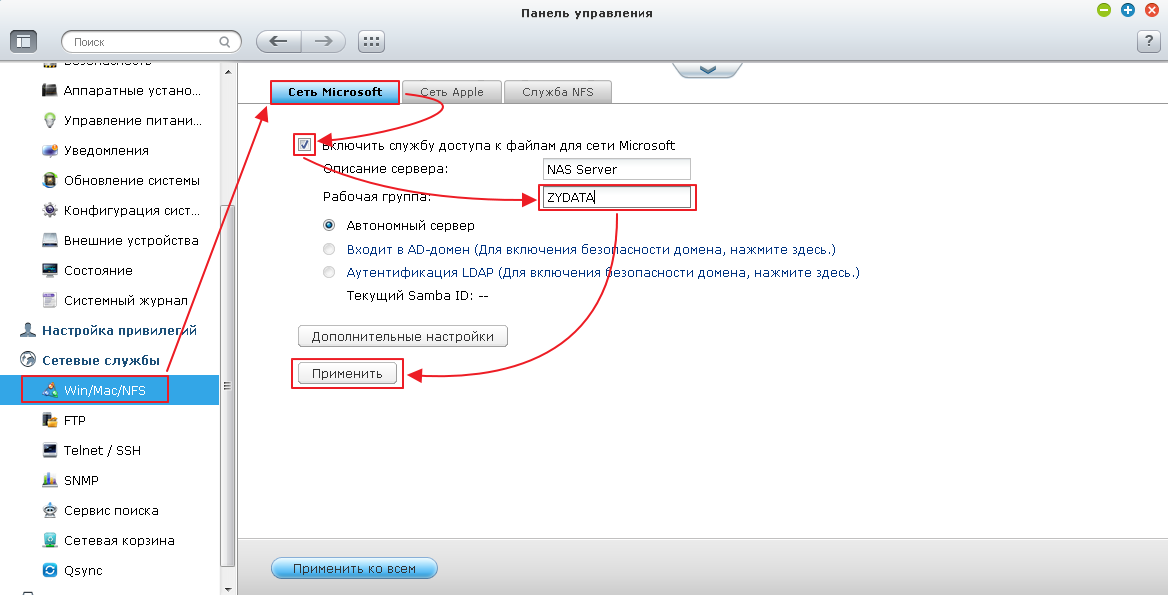Click the Поиск search field

click(151, 42)
